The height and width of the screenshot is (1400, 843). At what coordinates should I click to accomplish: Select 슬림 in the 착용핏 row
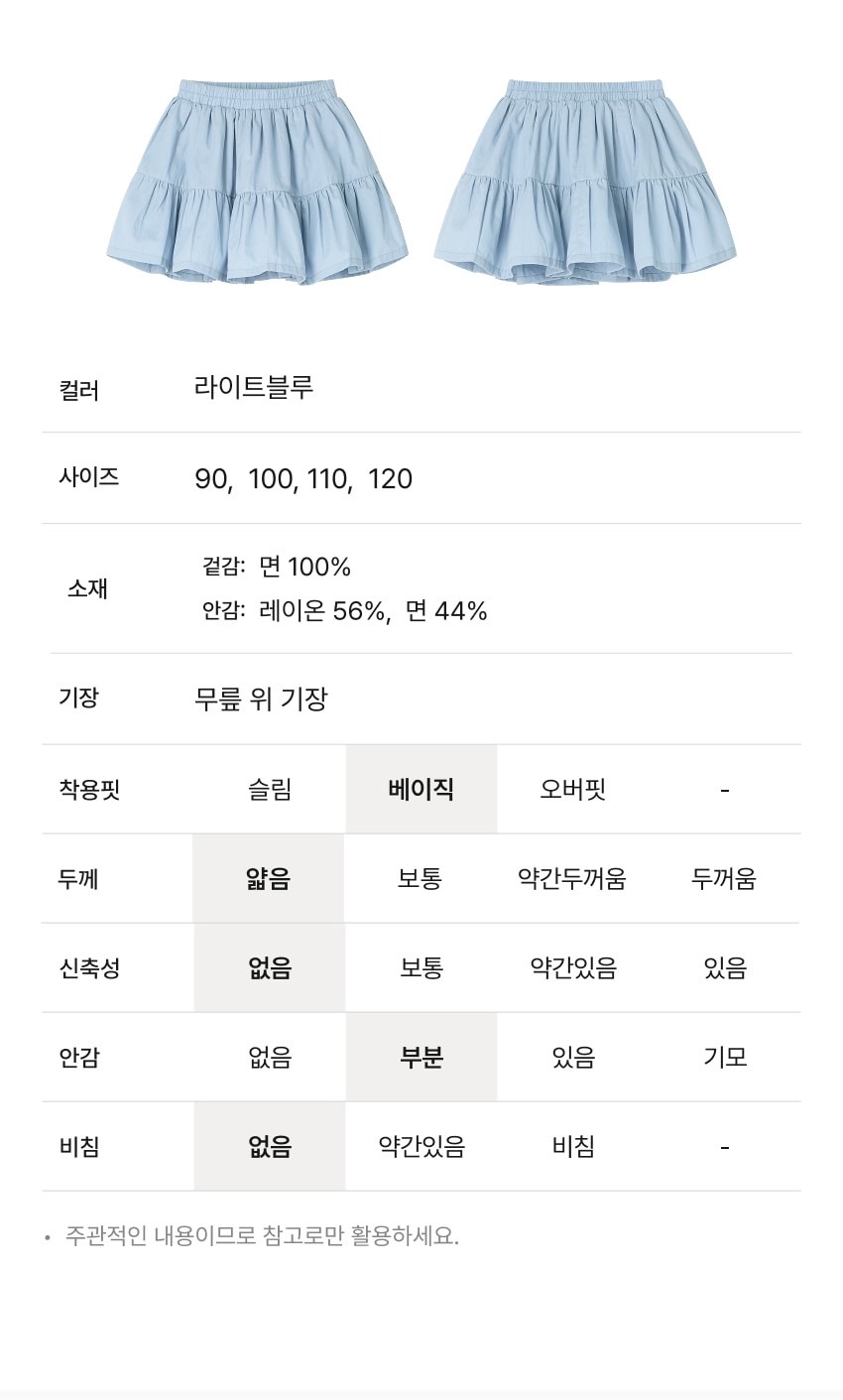270,790
